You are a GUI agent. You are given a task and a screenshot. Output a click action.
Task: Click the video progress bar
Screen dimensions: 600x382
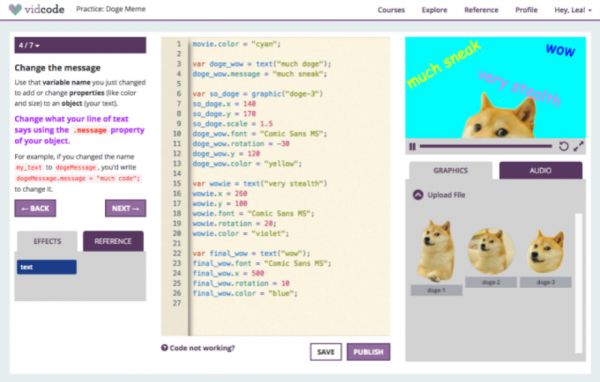[486, 146]
